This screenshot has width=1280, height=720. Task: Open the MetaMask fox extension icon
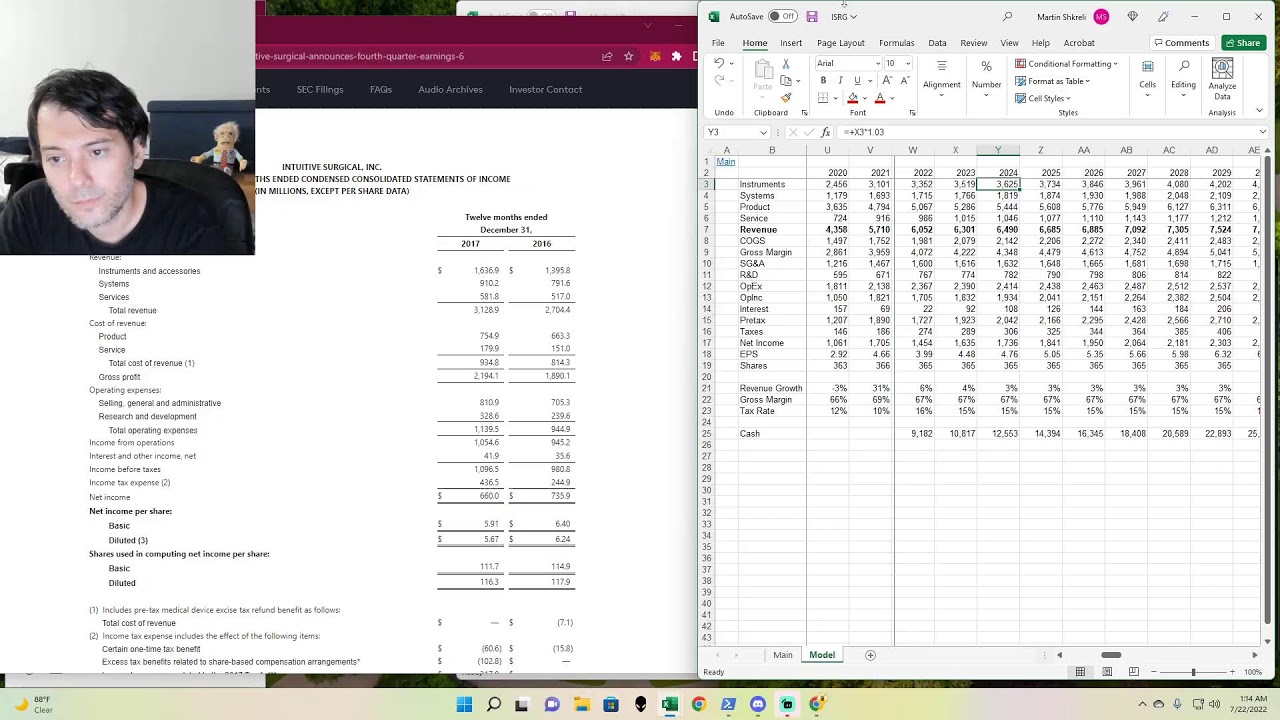click(x=653, y=56)
